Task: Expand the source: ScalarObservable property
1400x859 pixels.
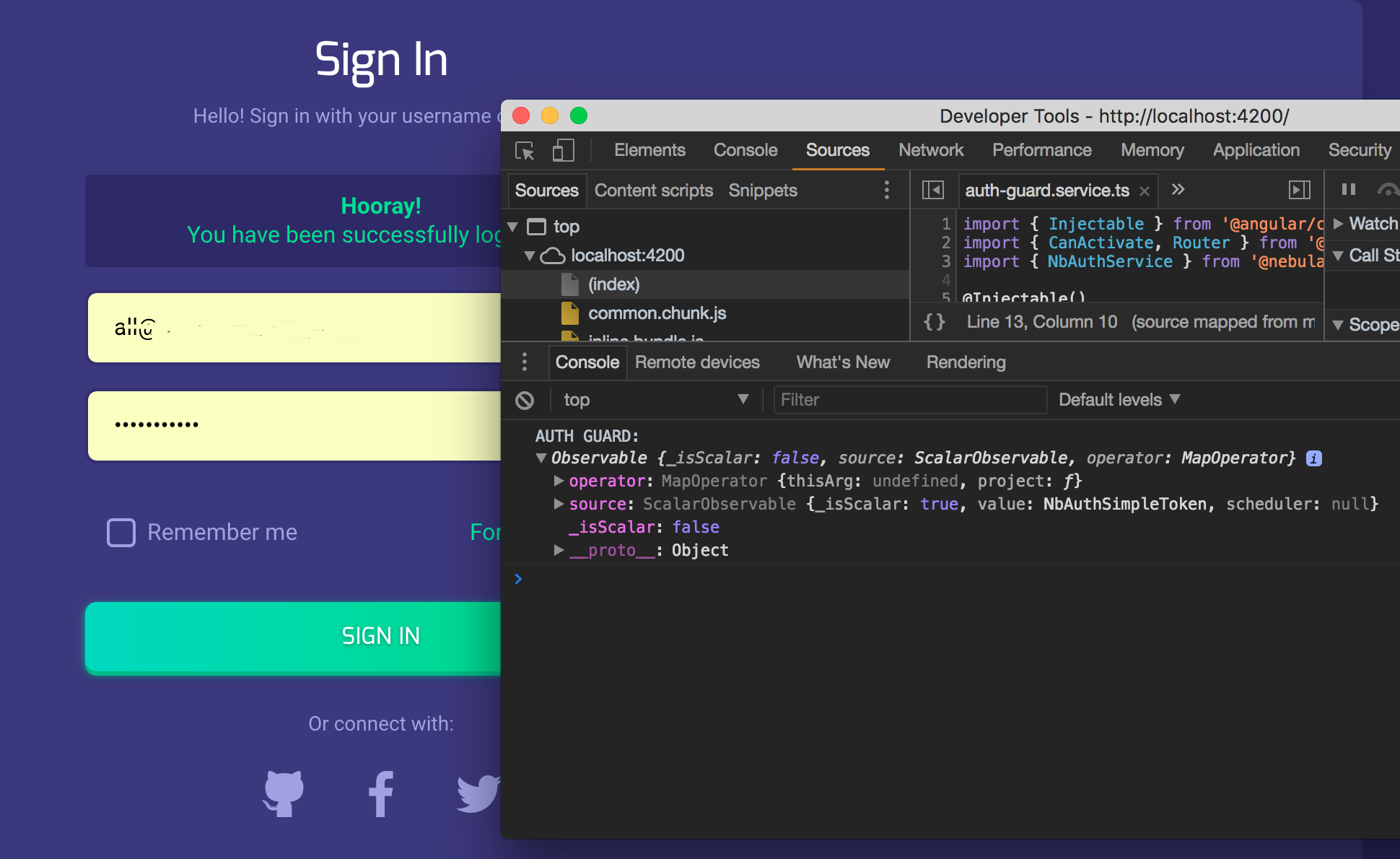Action: (x=559, y=504)
